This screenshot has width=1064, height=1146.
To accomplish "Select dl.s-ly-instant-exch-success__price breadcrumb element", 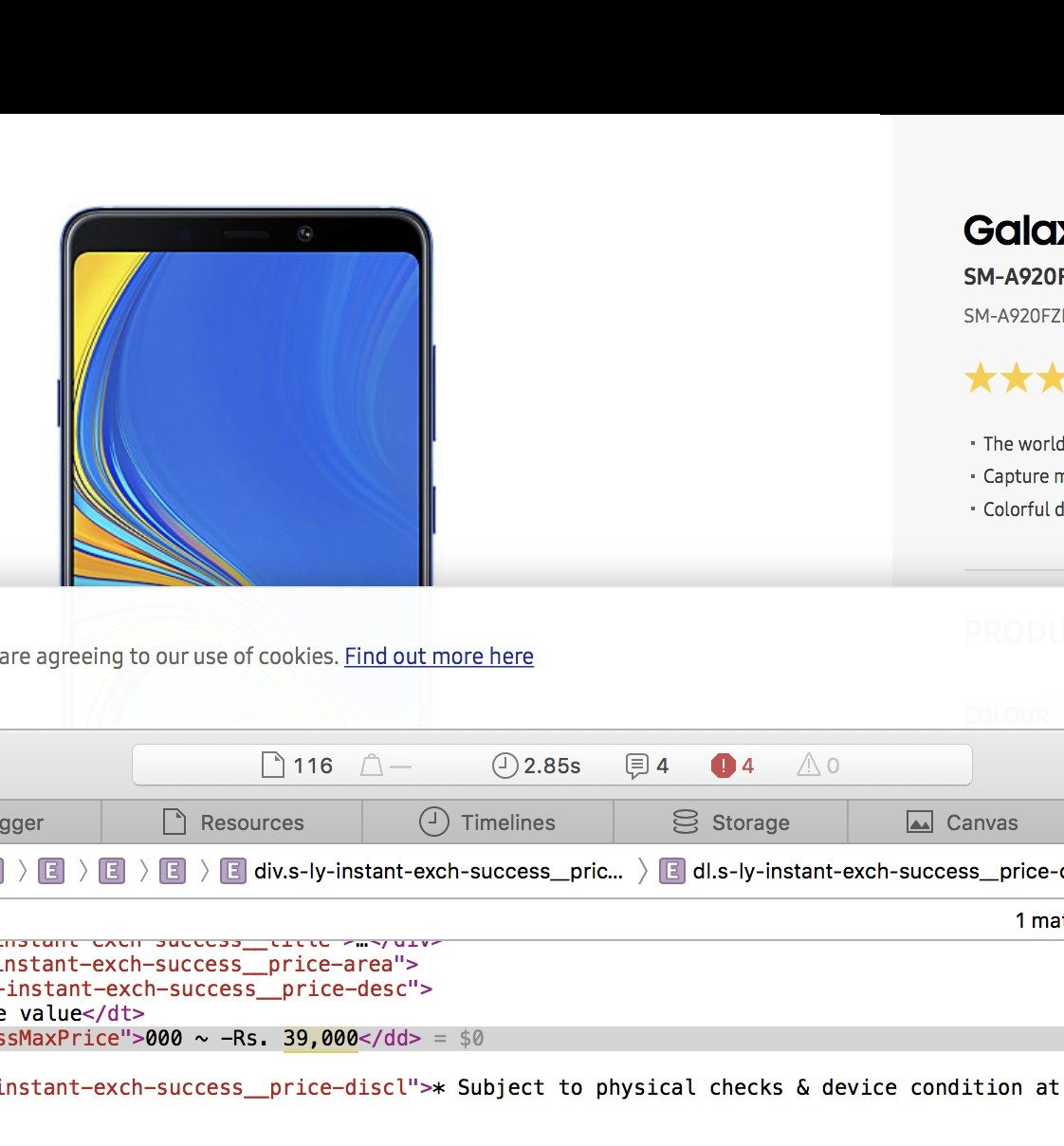I will 861,871.
